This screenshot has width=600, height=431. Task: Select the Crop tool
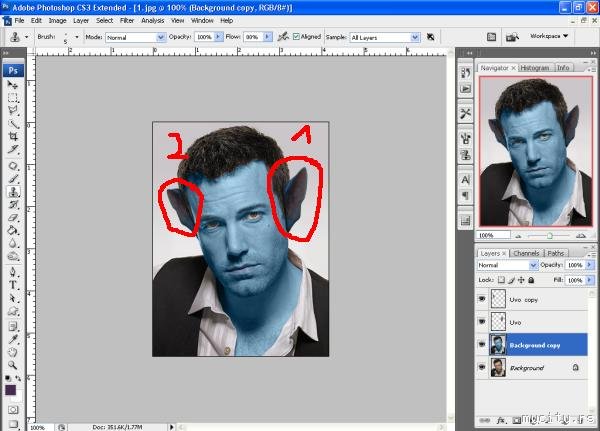13,136
